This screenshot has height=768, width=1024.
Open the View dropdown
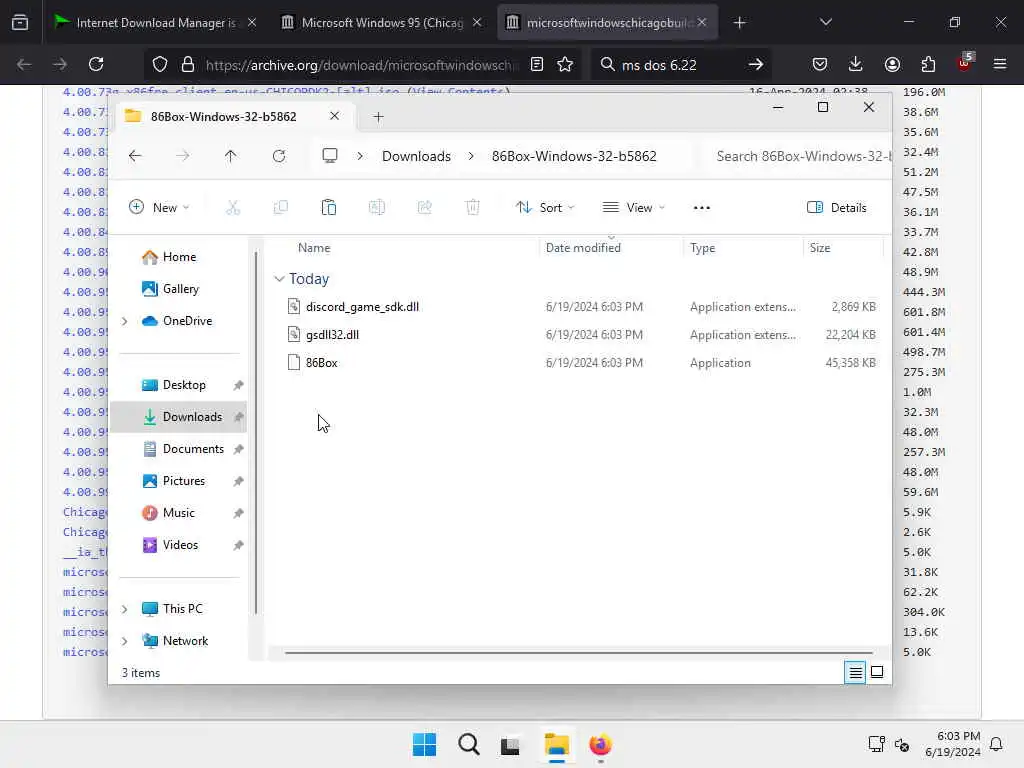click(x=633, y=208)
